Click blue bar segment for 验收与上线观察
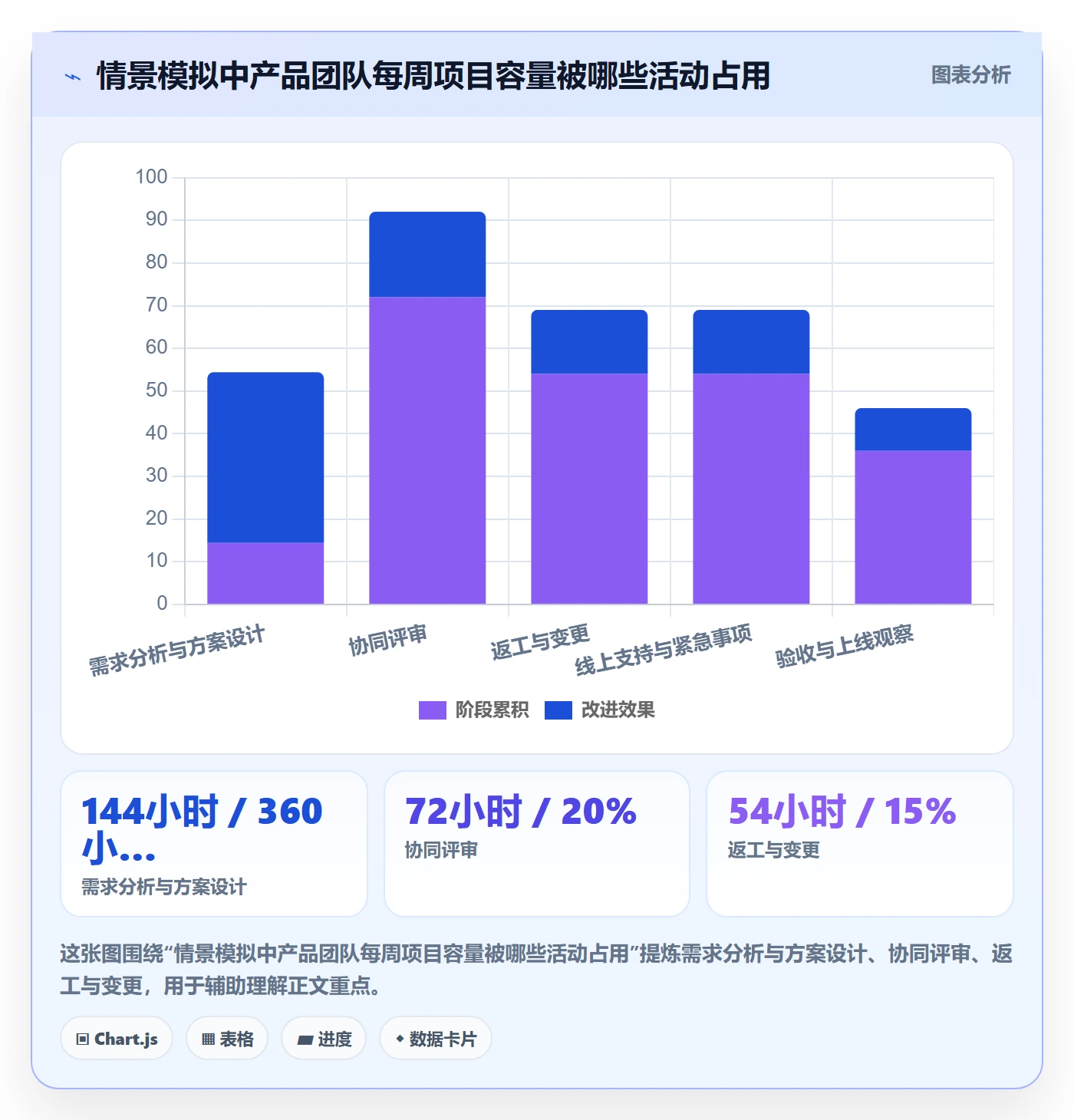The height and width of the screenshot is (1120, 1074). click(x=913, y=429)
